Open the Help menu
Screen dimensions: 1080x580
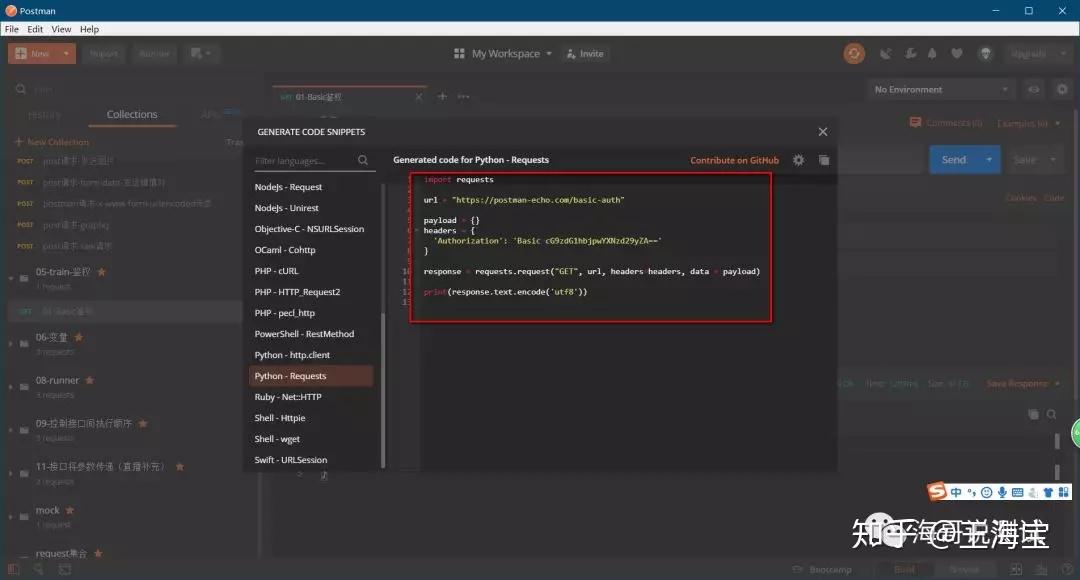90,29
